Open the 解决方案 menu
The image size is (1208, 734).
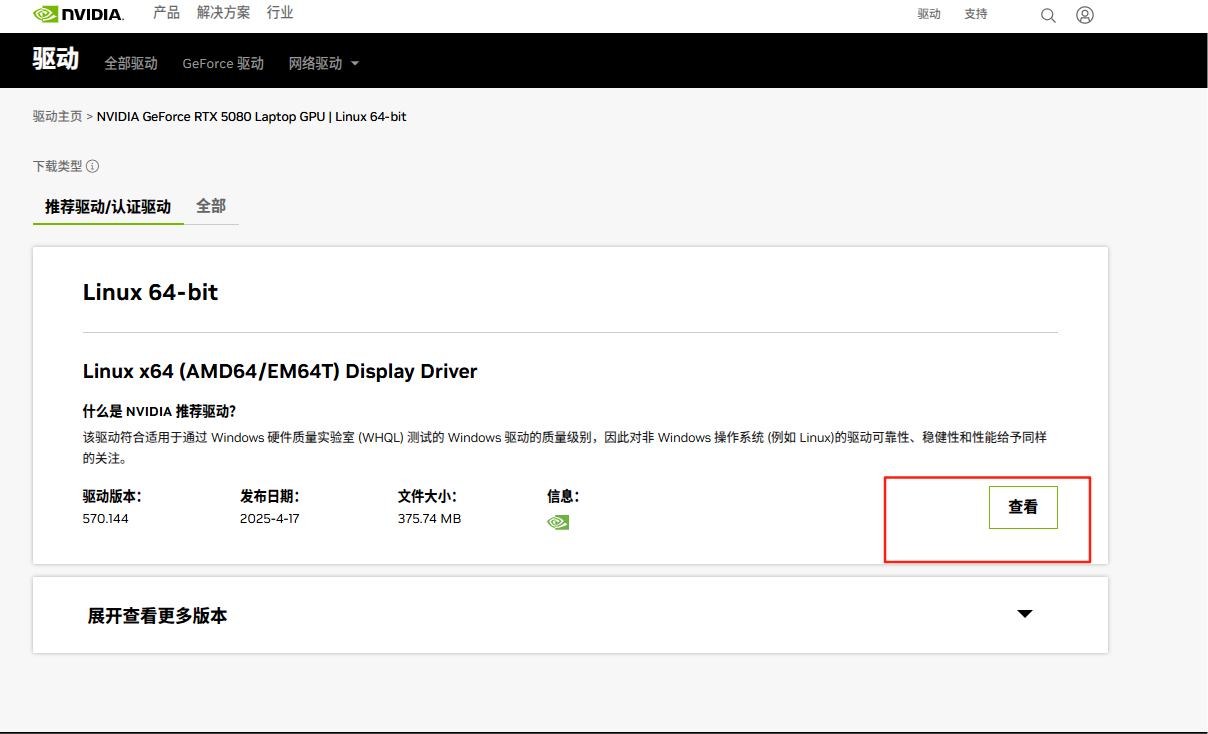click(x=224, y=13)
